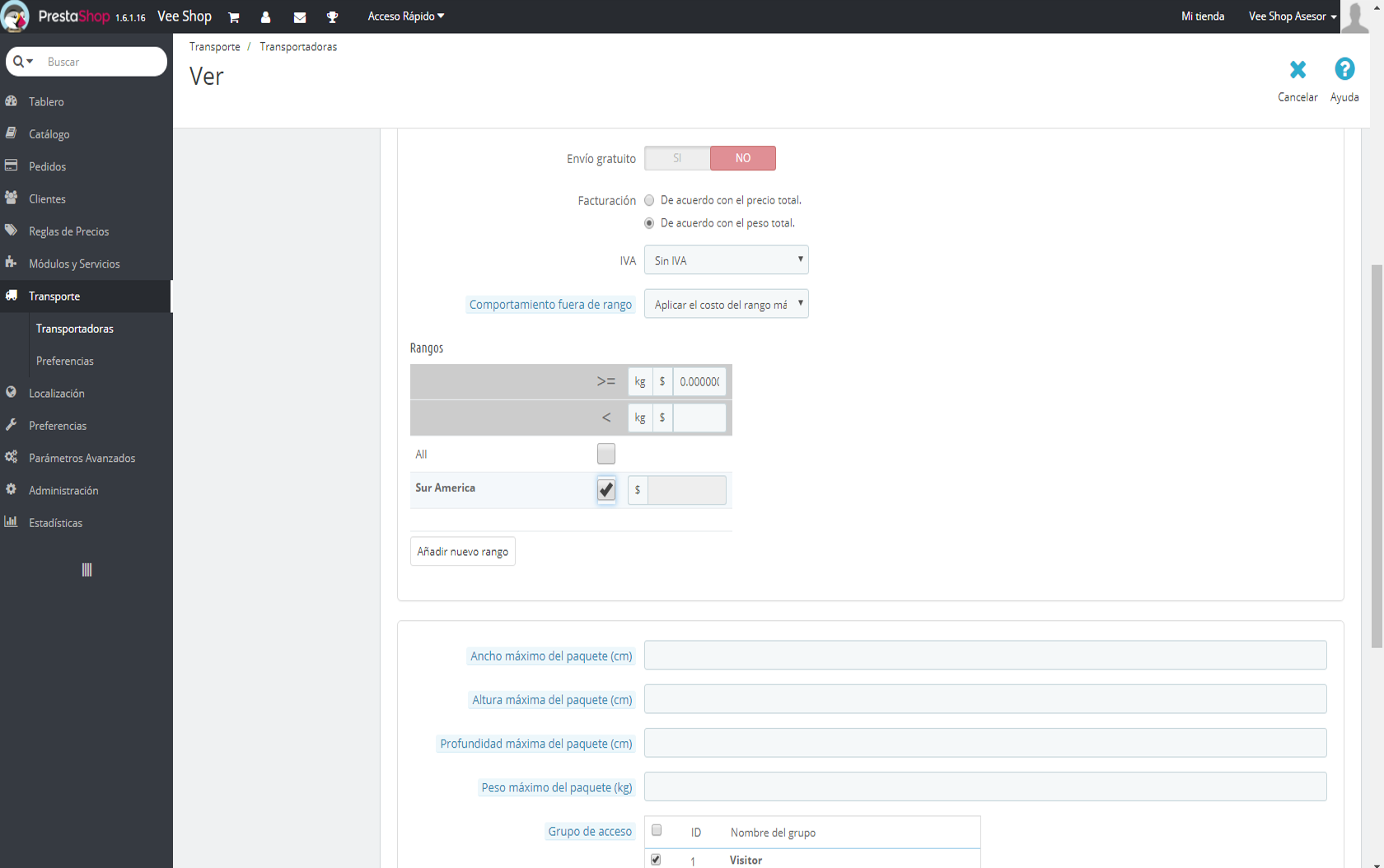Click the page vertical scrollbar

[x=1377, y=456]
